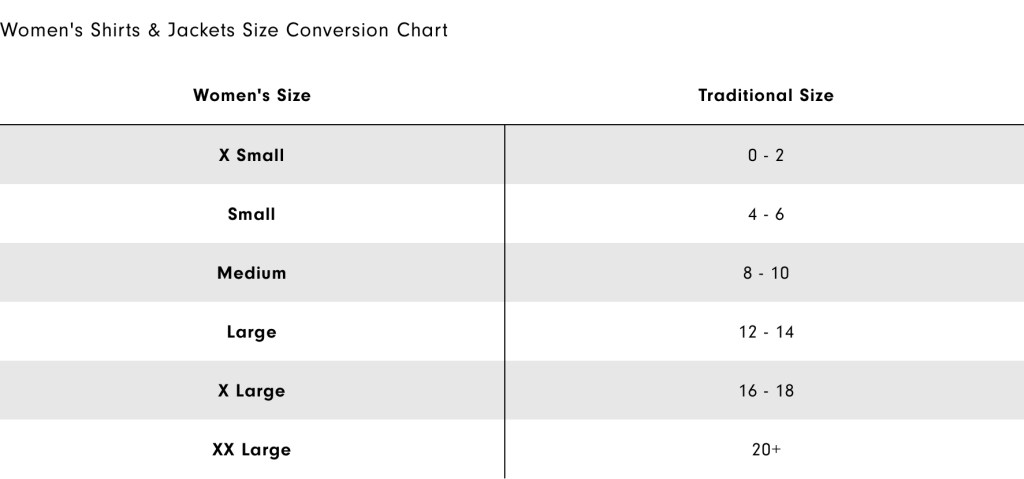Image resolution: width=1024 pixels, height=479 pixels.
Task: Click the Women's Size column header
Action: 252,96
